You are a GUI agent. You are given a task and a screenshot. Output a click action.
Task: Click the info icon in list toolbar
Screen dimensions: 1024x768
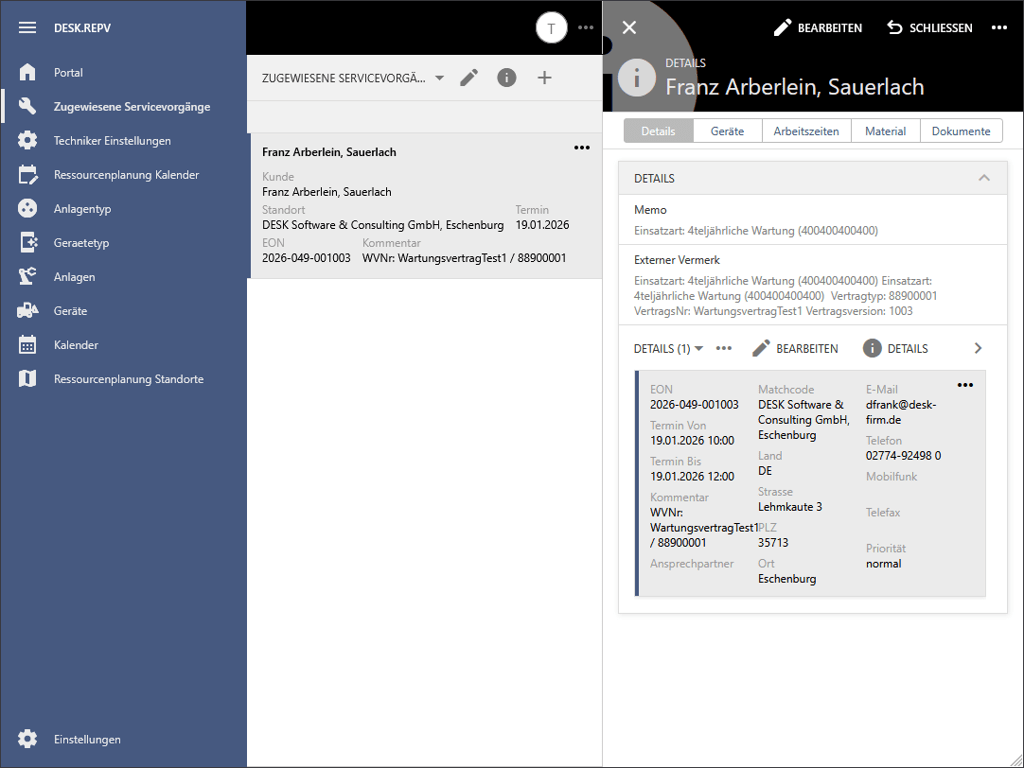507,78
